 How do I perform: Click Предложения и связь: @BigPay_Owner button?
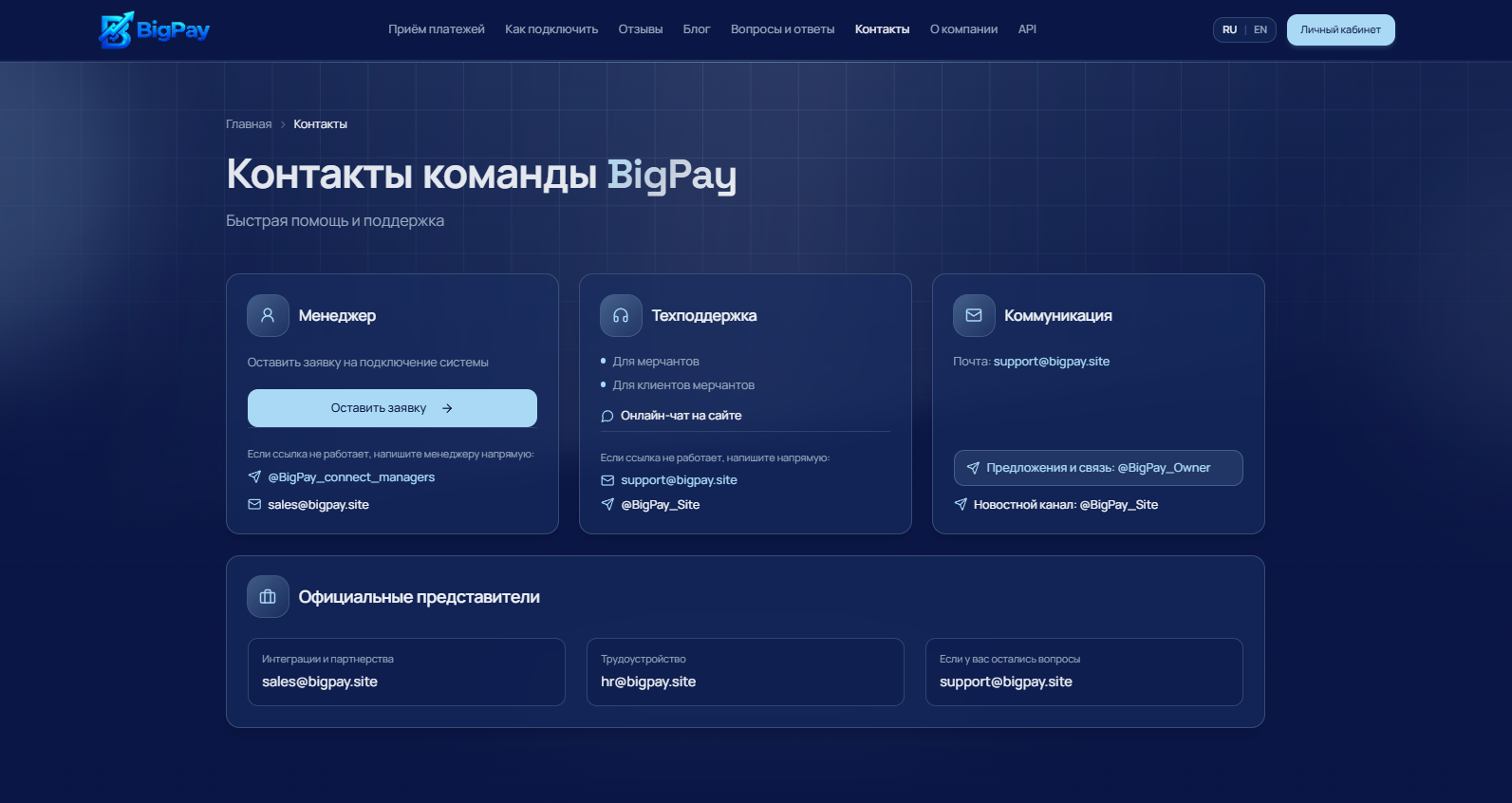pos(1098,468)
